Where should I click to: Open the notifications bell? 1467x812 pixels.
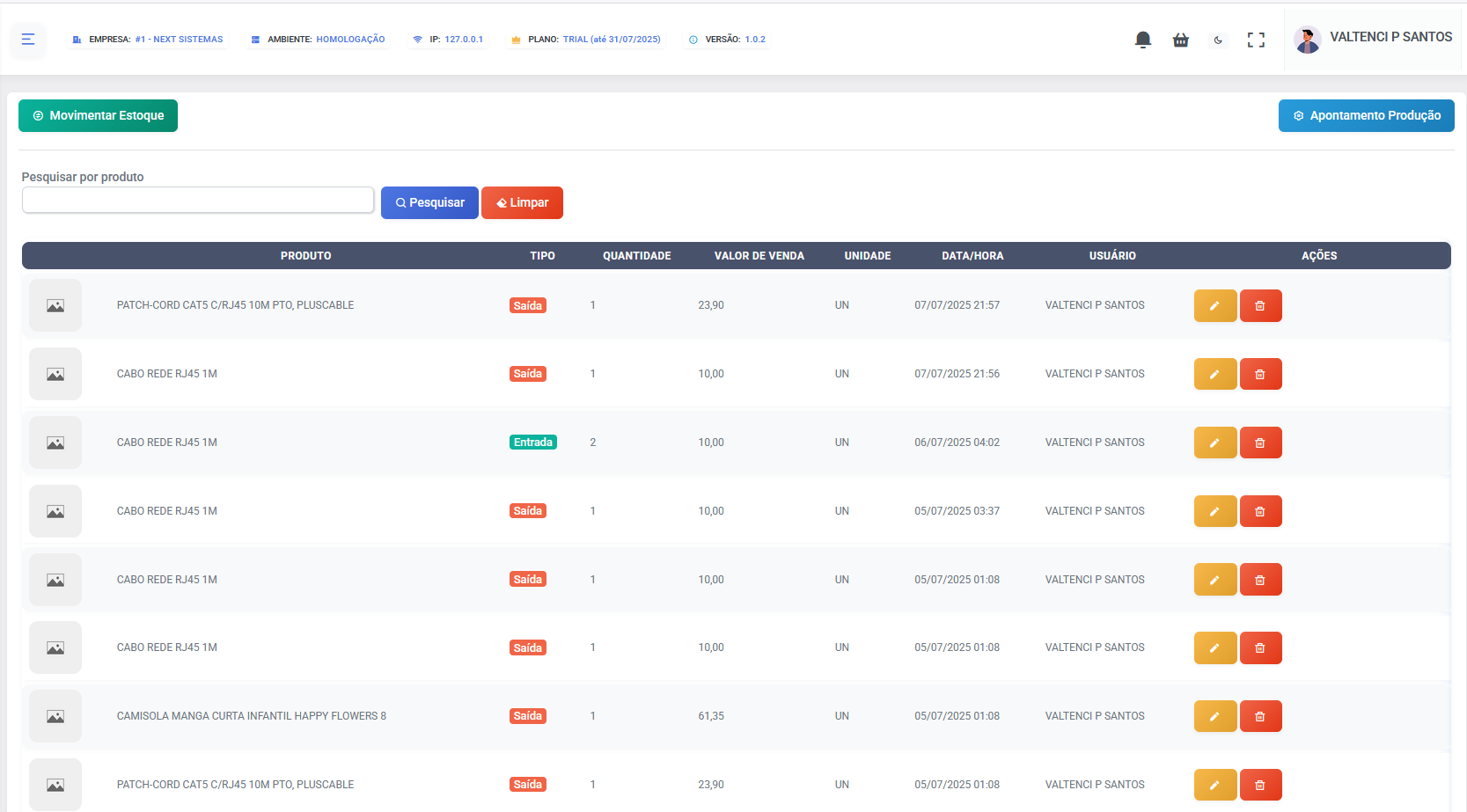click(1142, 40)
